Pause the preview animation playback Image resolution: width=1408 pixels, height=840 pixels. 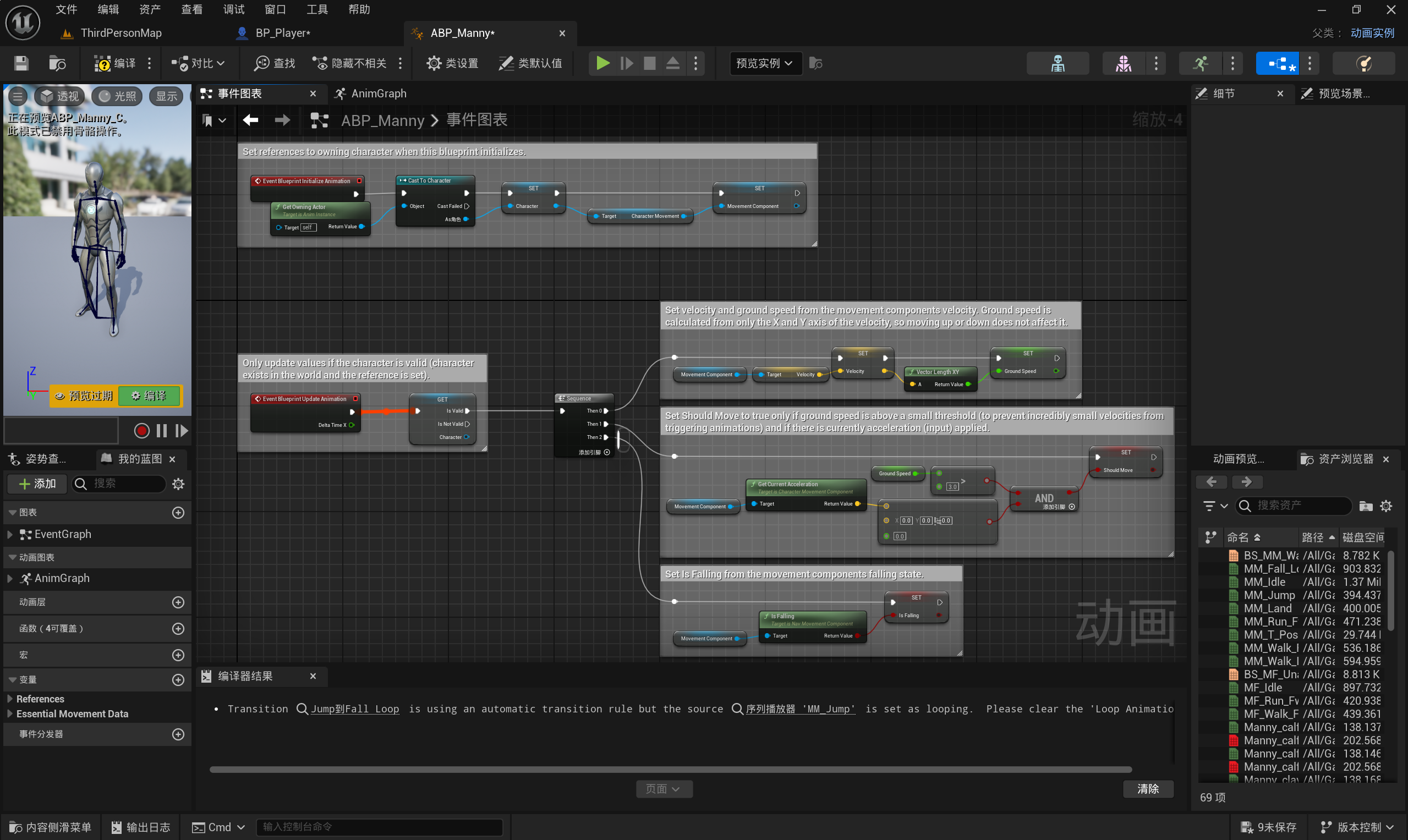tap(161, 431)
